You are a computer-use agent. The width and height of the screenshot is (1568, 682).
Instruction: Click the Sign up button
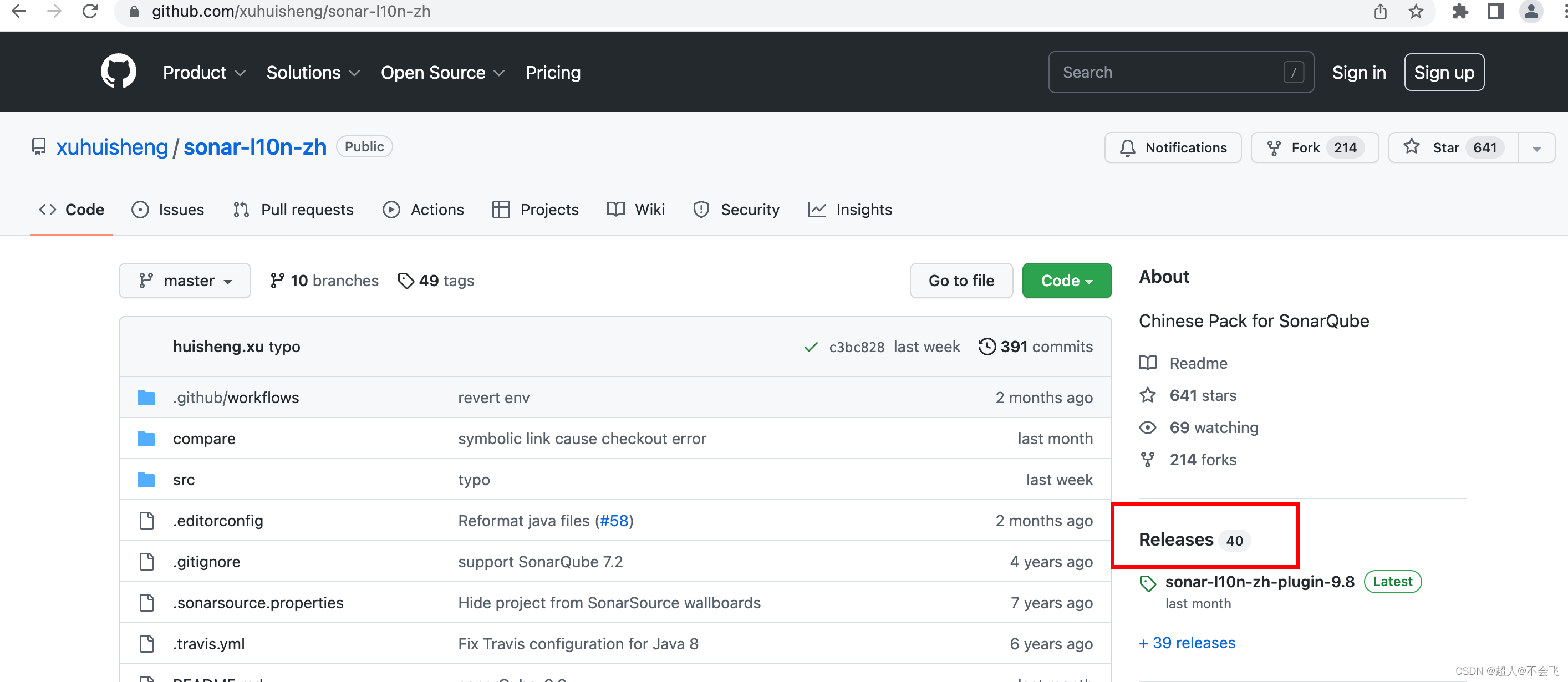[x=1444, y=73]
